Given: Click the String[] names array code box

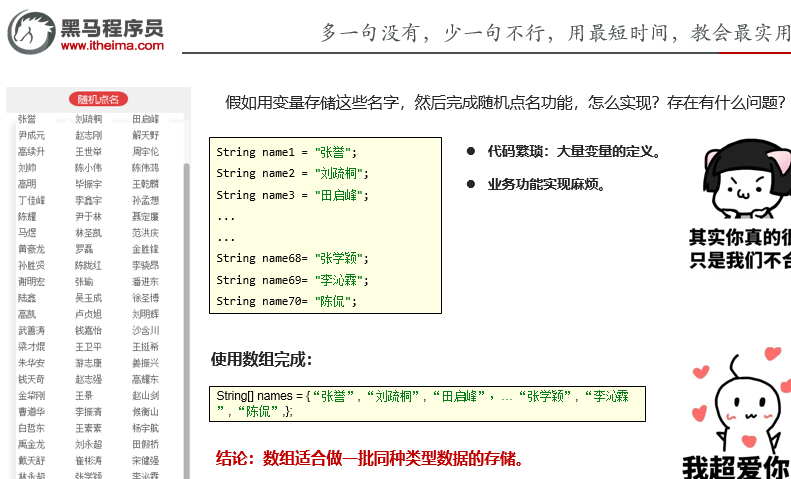Looking at the screenshot, I should [x=427, y=404].
